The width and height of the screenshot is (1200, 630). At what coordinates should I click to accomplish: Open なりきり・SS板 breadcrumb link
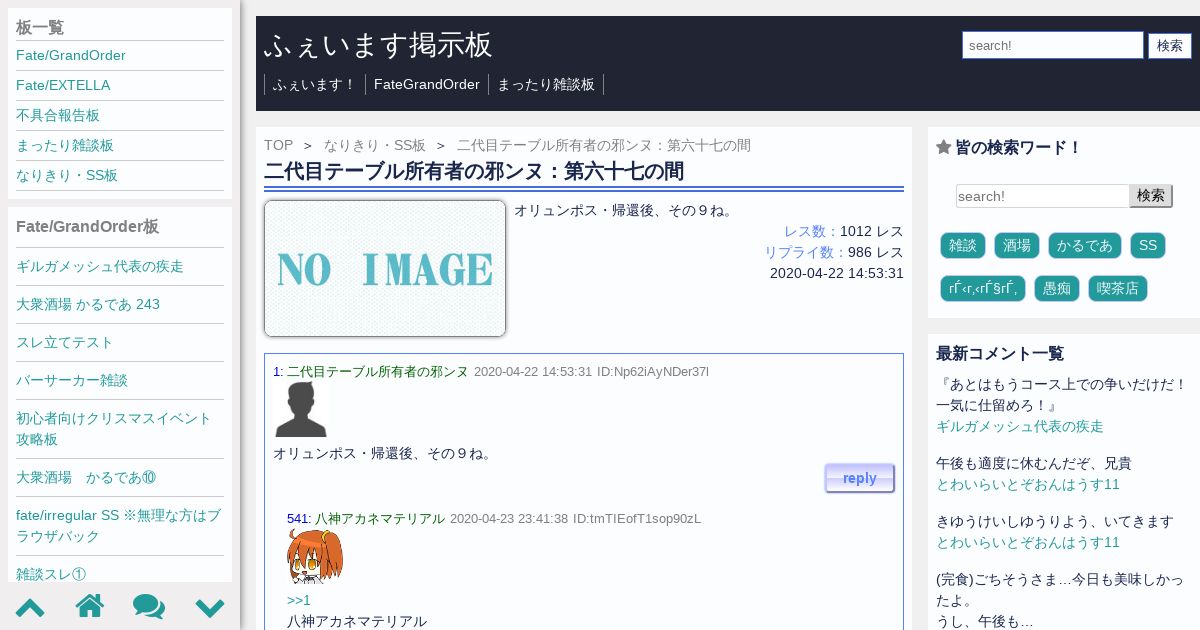click(x=375, y=145)
